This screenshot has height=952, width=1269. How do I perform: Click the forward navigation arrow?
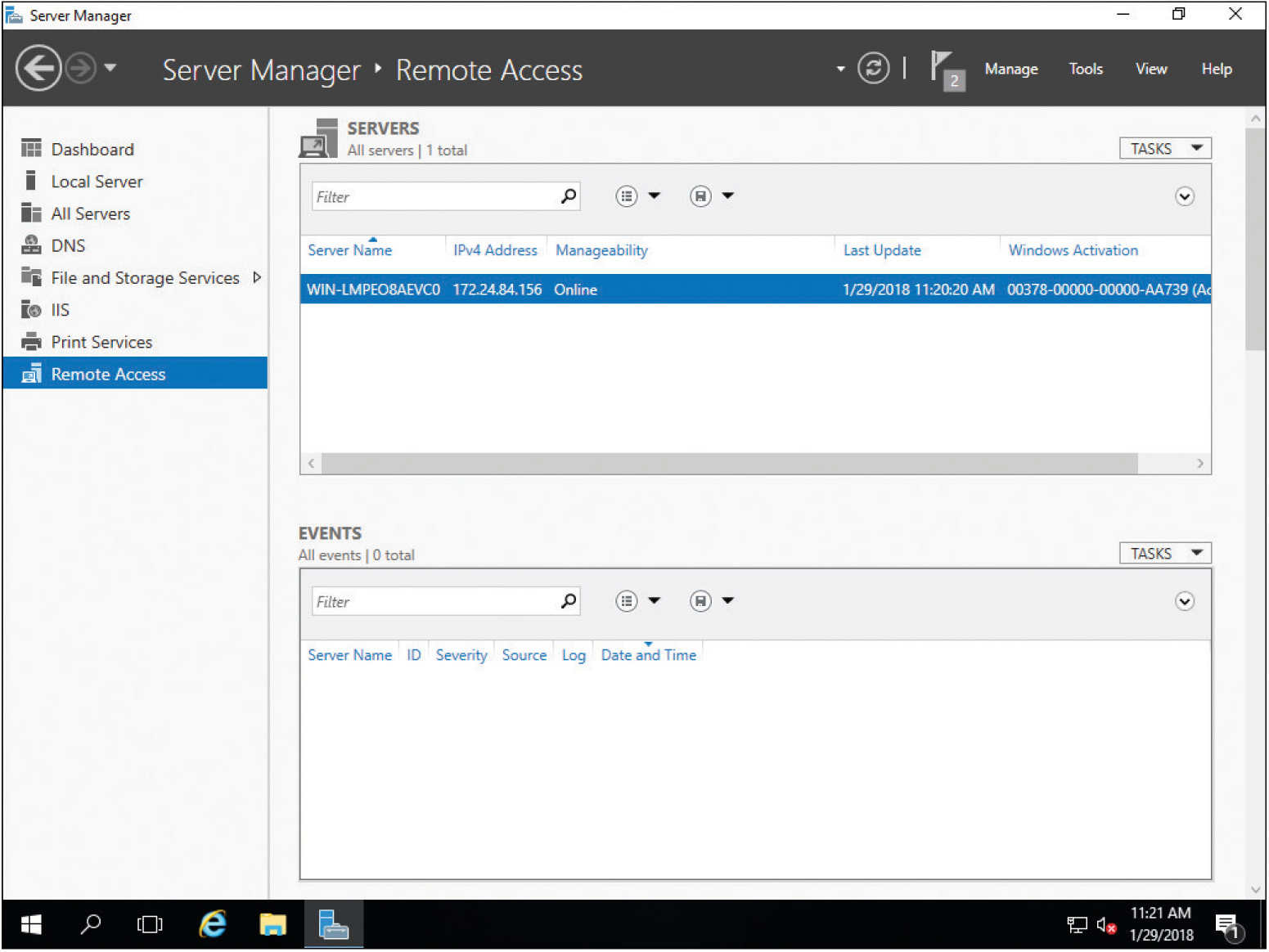pos(80,68)
